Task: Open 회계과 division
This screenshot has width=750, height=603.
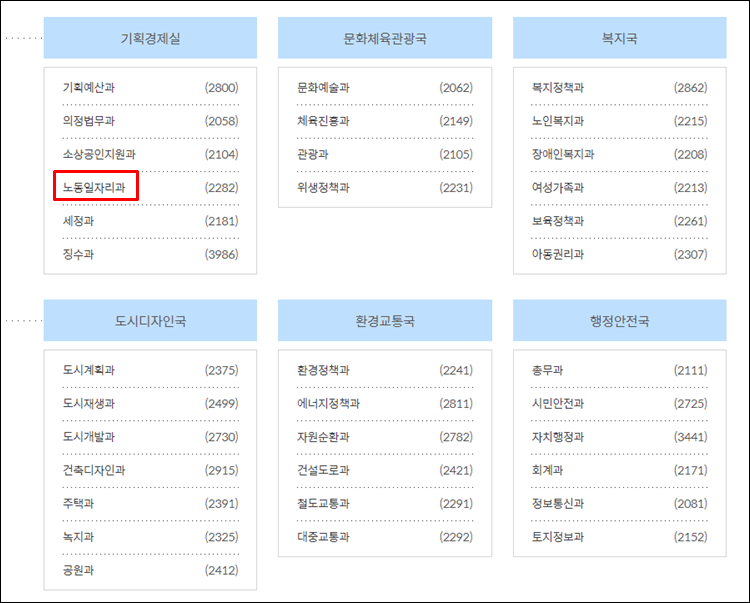Action: tap(548, 470)
